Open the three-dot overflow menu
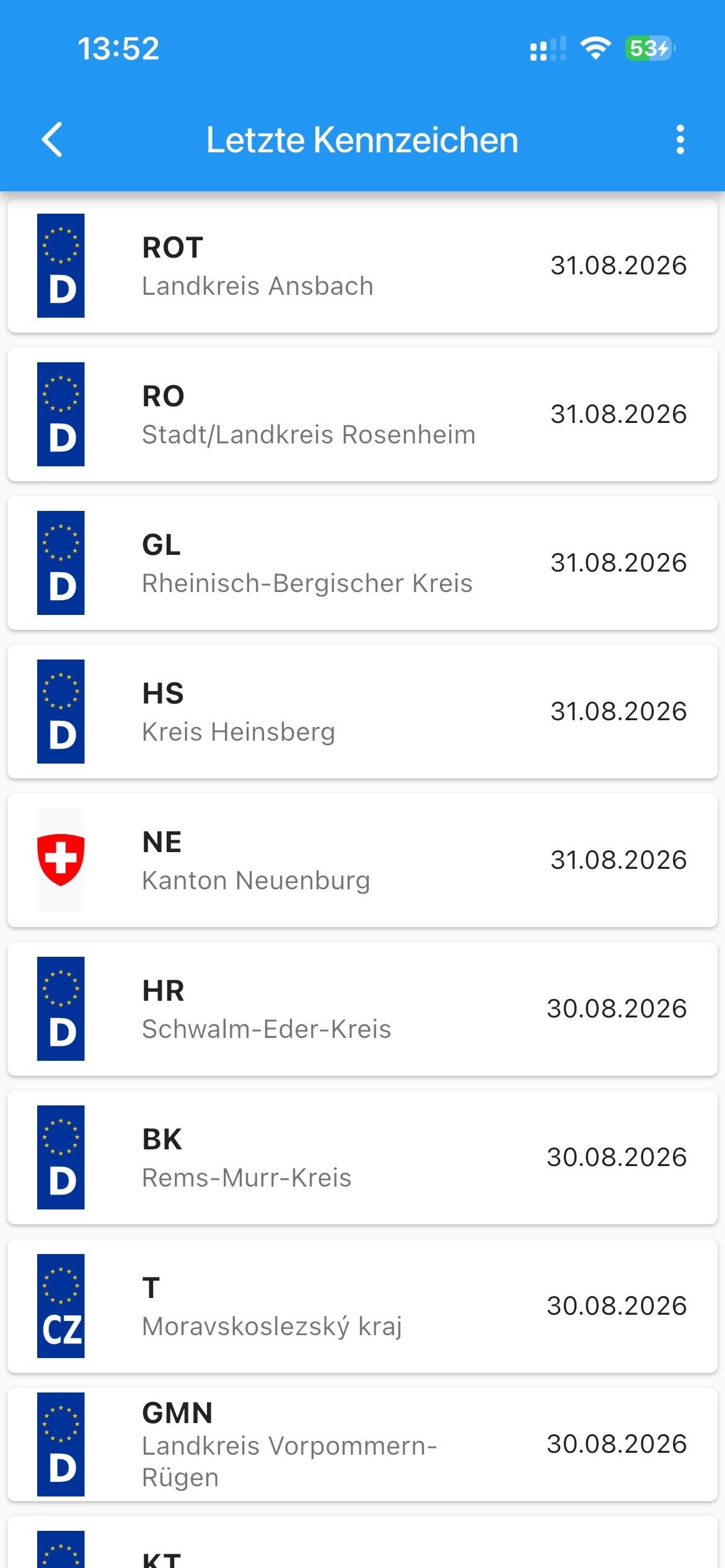725x1568 pixels. click(680, 139)
